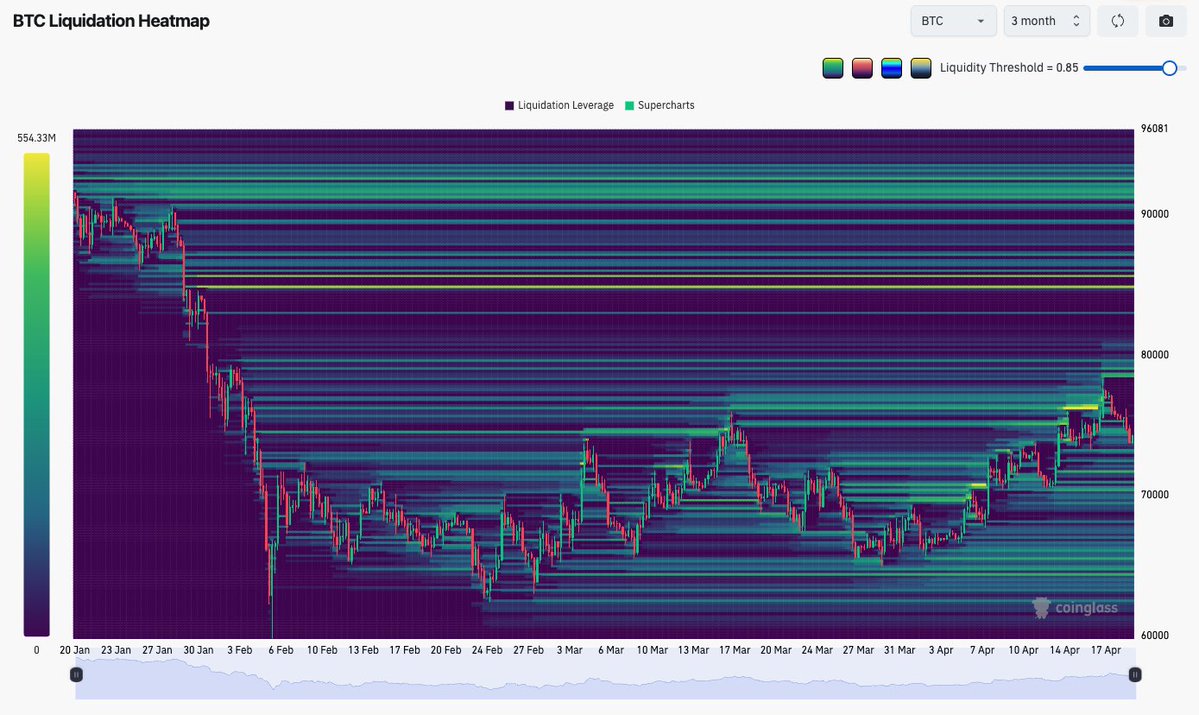Image resolution: width=1199 pixels, height=715 pixels.
Task: Click the liquidation intensity color scale bar
Action: click(37, 395)
